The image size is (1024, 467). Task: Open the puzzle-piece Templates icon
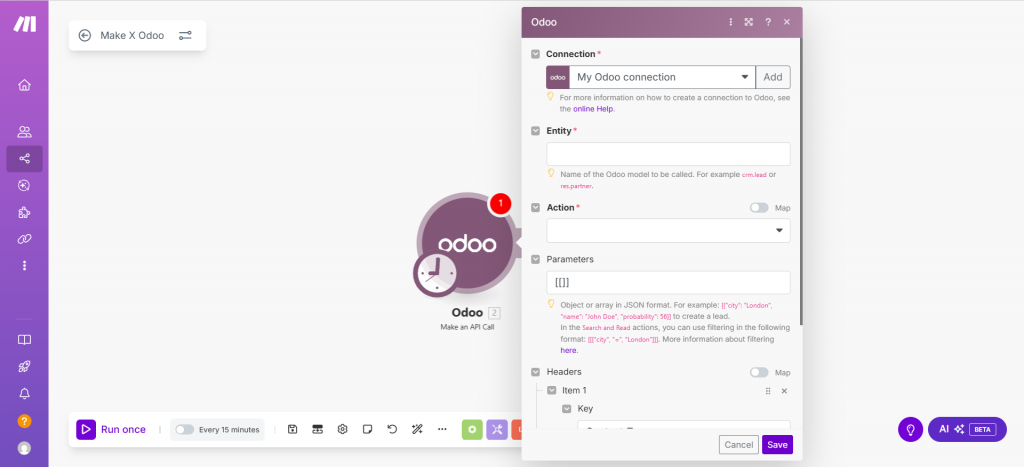(24, 212)
